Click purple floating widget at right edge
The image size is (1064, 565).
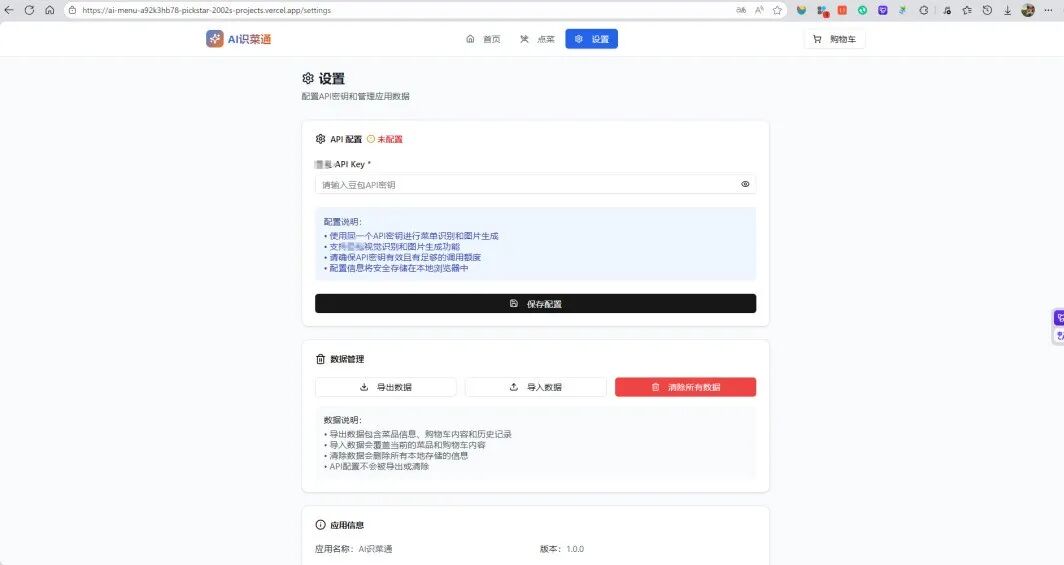click(1059, 317)
